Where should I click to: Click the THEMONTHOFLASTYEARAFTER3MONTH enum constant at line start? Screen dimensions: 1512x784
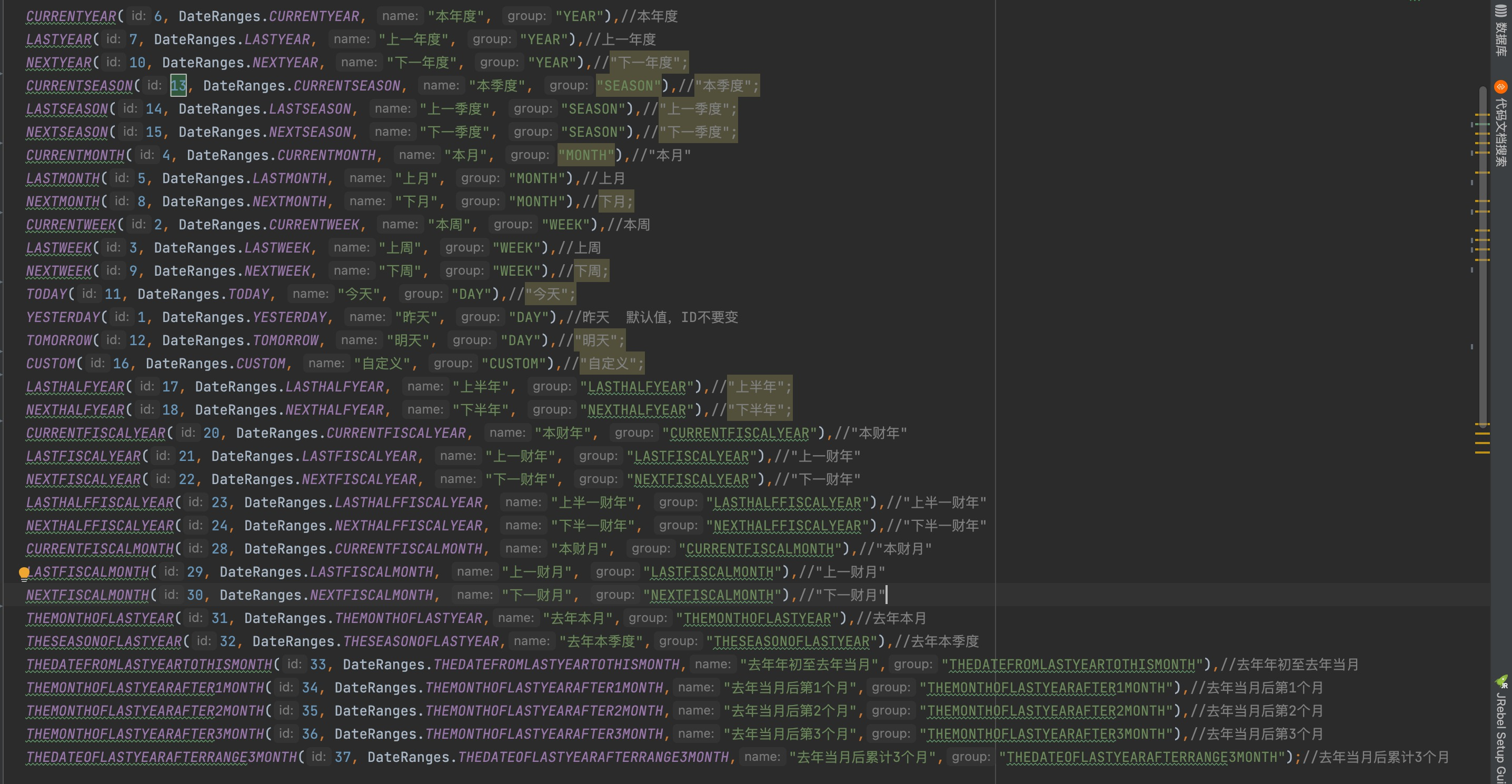(x=145, y=734)
